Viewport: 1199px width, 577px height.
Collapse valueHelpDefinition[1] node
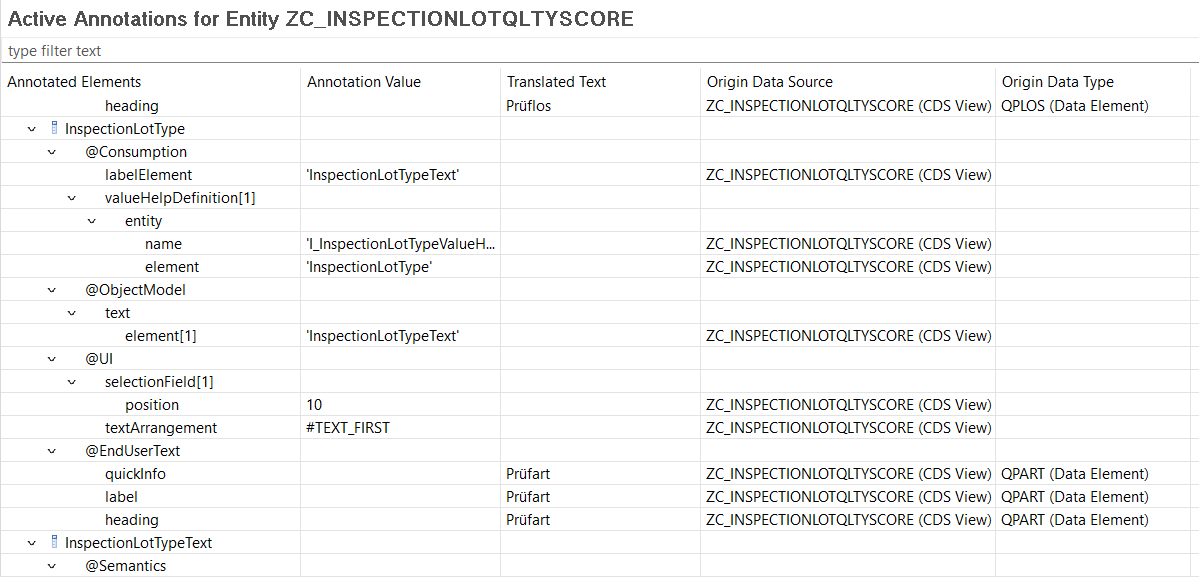click(72, 198)
